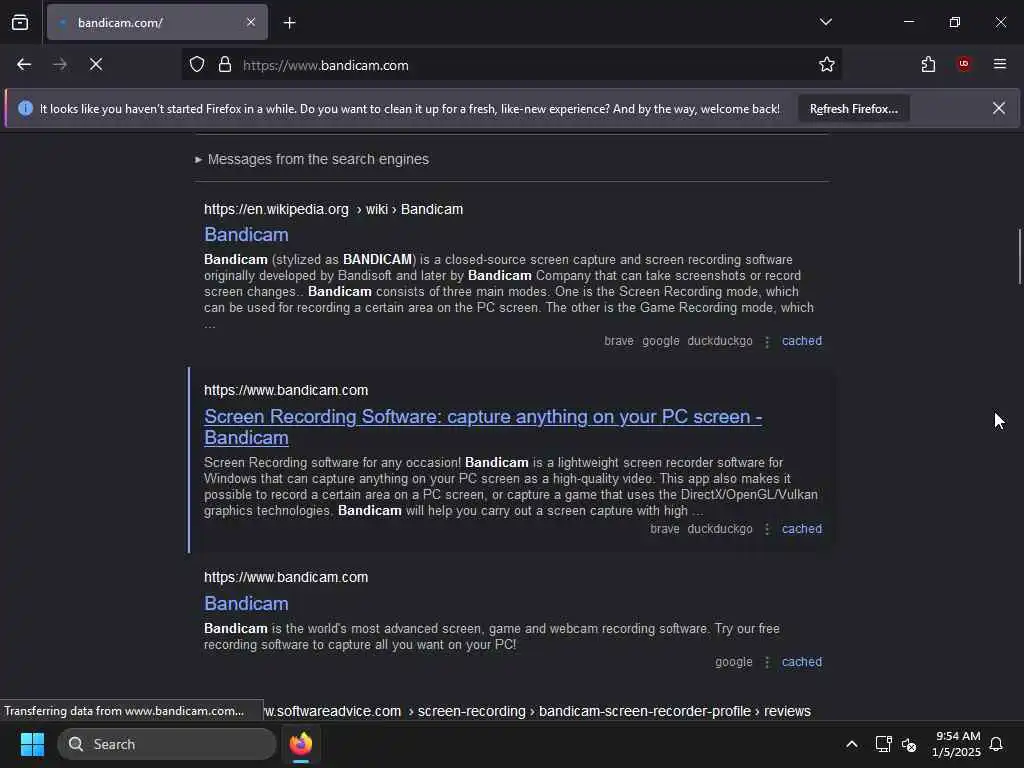
Task: Open the notifications bell icon
Action: [x=997, y=744]
